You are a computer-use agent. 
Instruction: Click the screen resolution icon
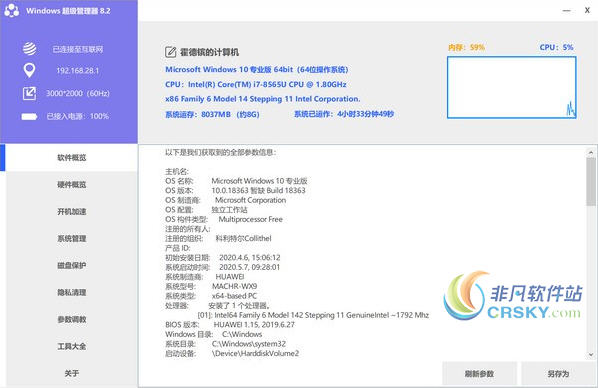[29, 93]
